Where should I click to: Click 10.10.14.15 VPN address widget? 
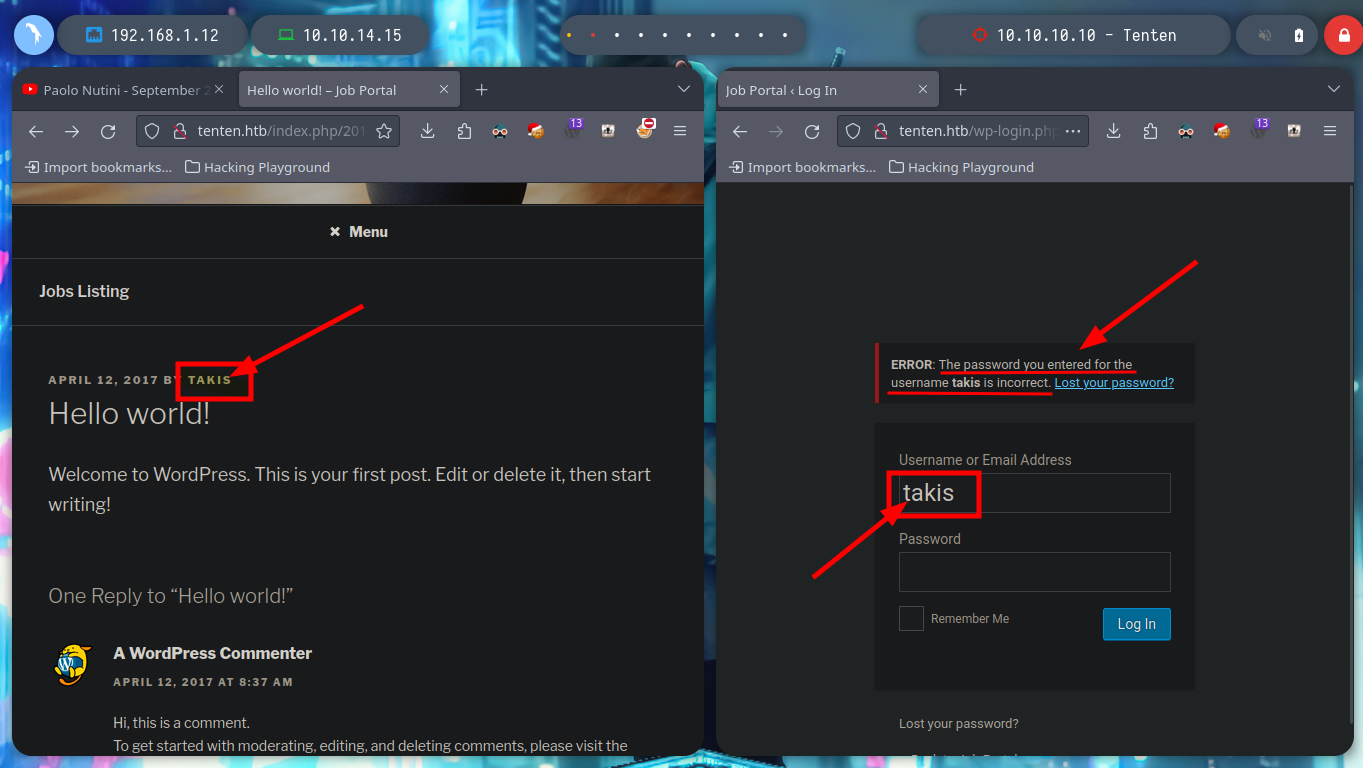click(x=340, y=35)
